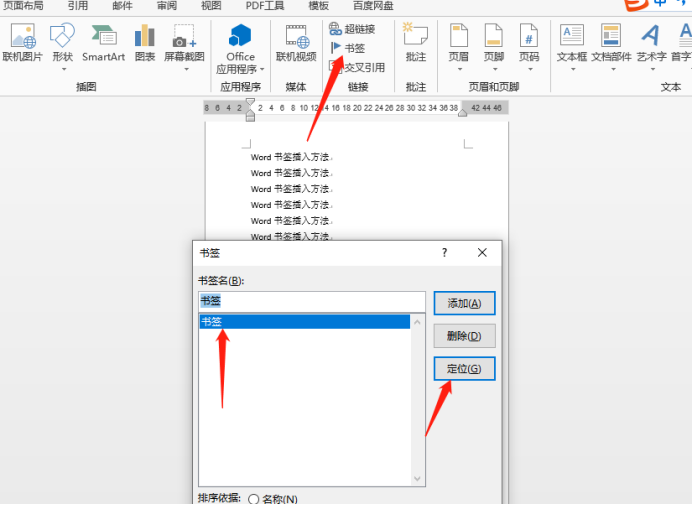The image size is (693, 505).
Task: Switch to the PDF工具 tab
Action: [265, 6]
